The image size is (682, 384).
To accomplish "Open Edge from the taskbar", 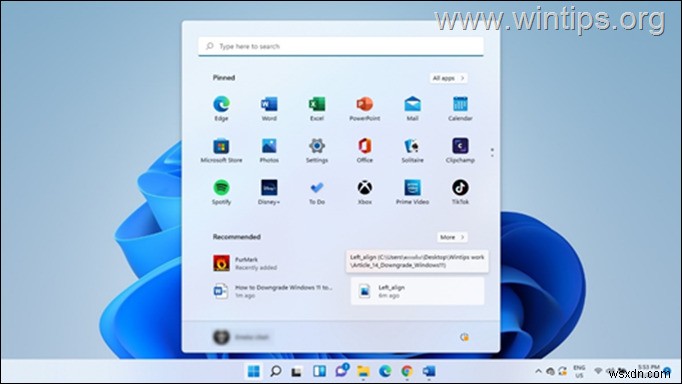I will pos(385,371).
